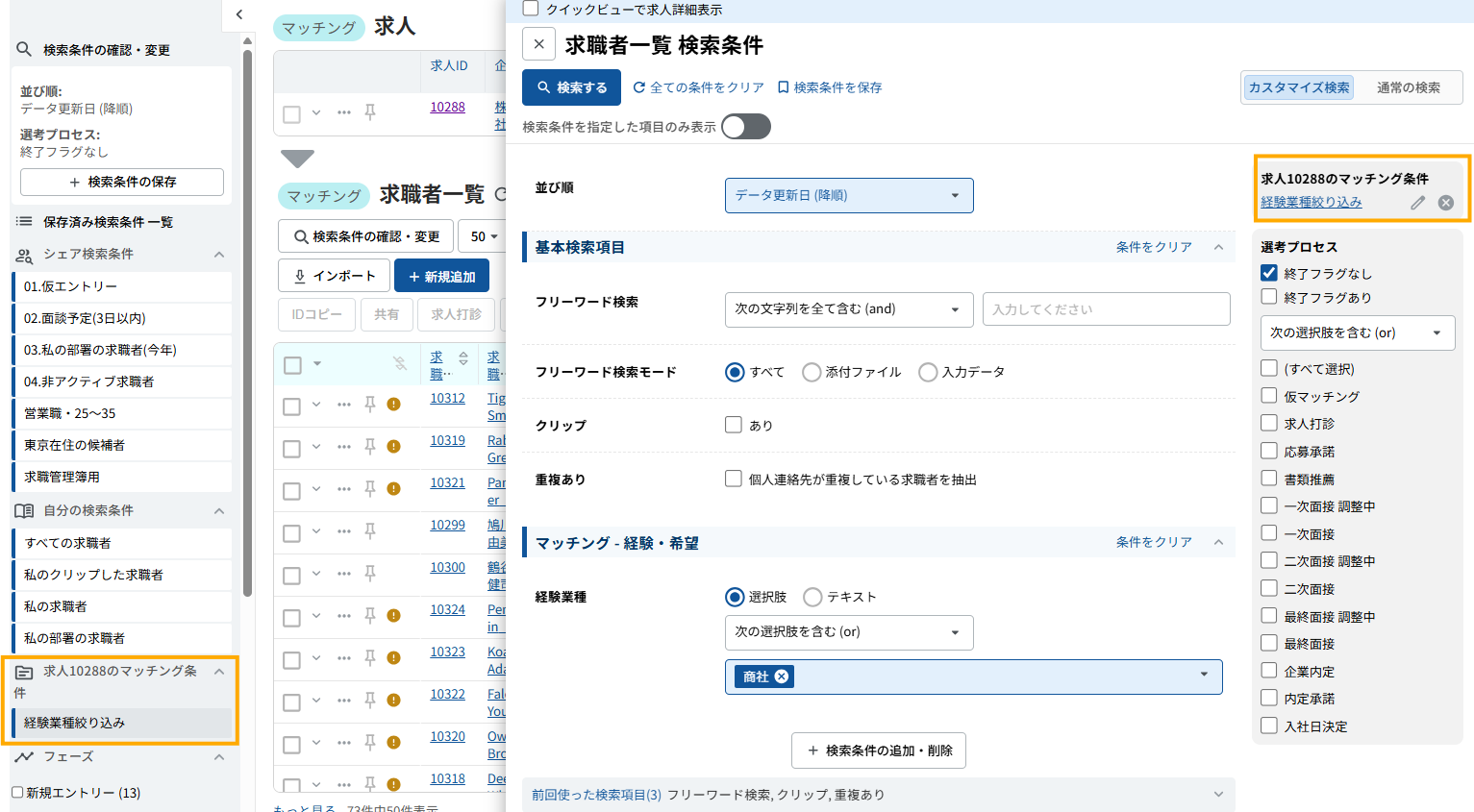The image size is (1474, 812).
Task: Switch to 通常の検索 tab
Action: pos(1408,87)
